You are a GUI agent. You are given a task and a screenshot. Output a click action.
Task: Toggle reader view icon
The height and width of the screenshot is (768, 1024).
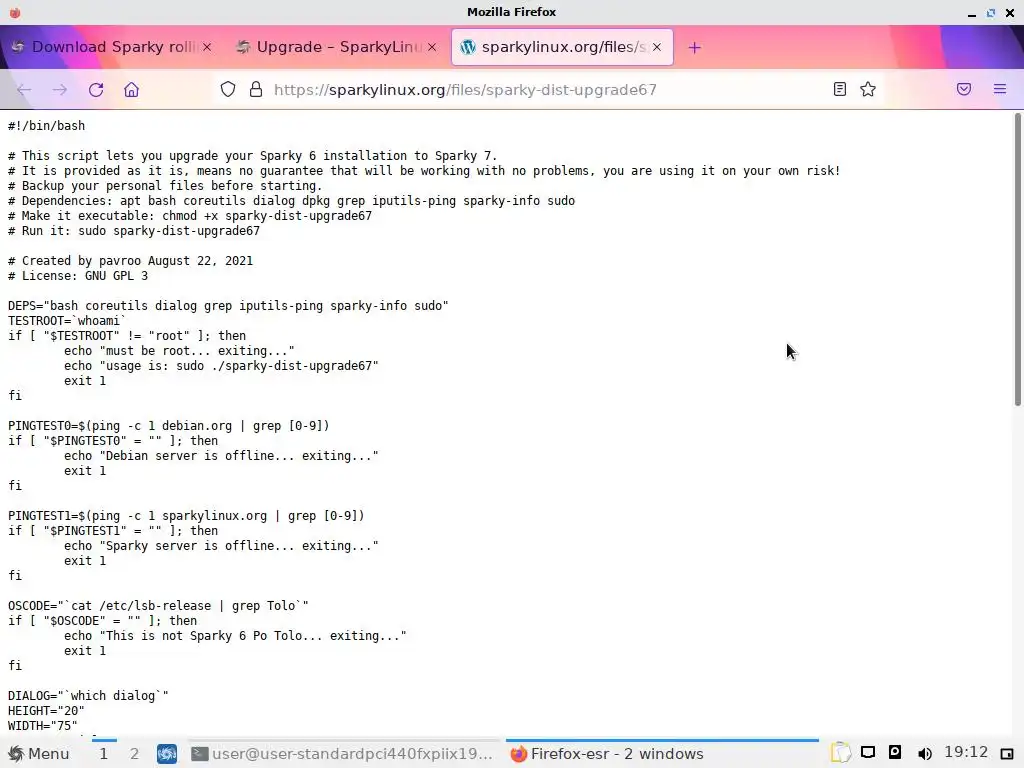(x=840, y=89)
